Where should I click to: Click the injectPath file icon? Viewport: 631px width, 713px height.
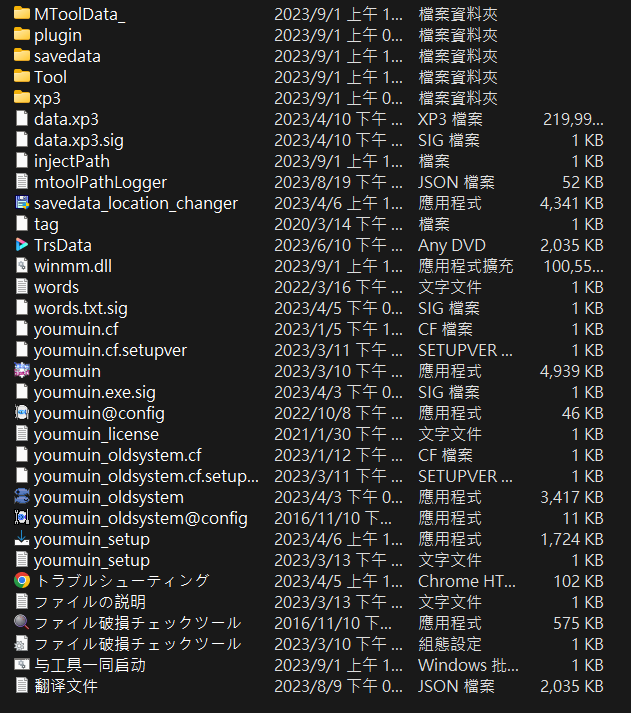tap(22, 160)
